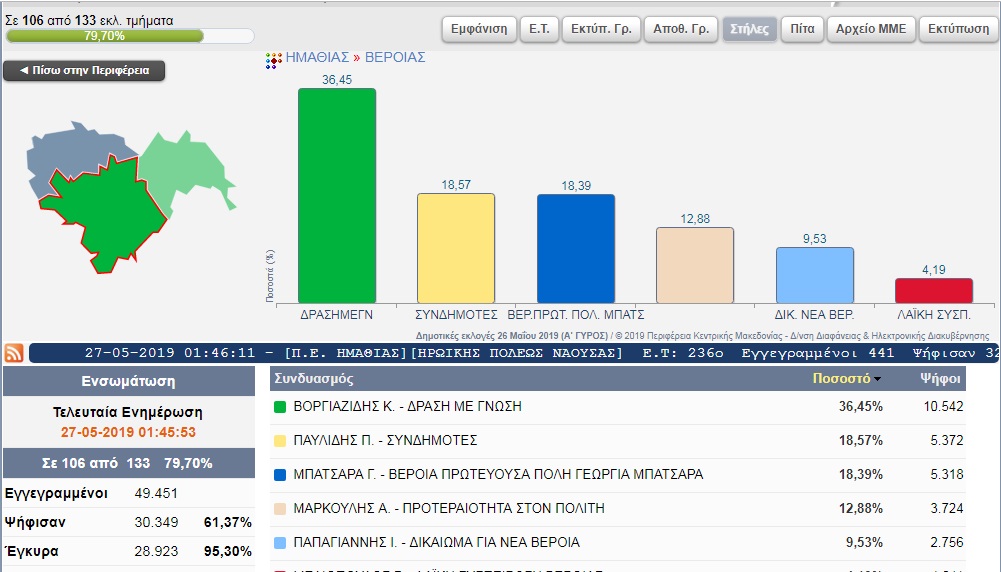Click the colorful dots icon beside ΗΜΑΘΙΑΣ
This screenshot has width=1001, height=572.
click(273, 60)
